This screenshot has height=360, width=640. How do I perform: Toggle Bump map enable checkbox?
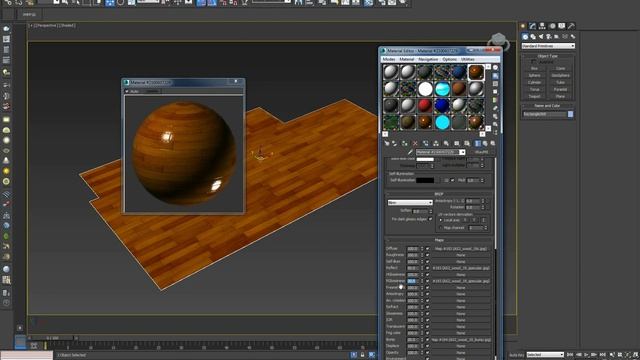point(427,340)
